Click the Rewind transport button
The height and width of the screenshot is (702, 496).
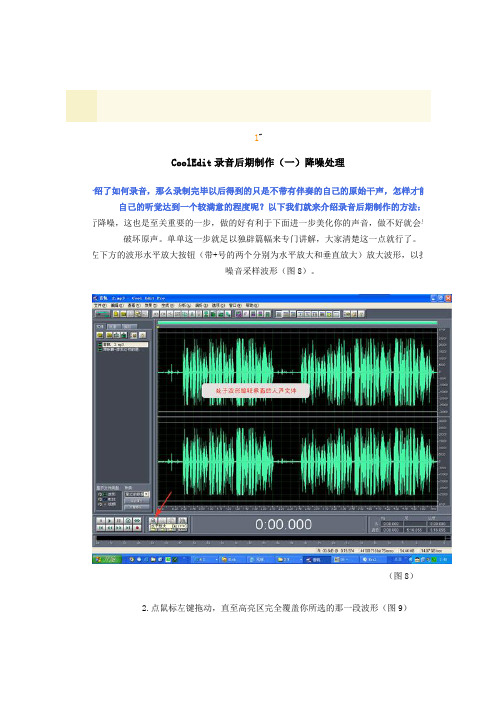[110, 528]
